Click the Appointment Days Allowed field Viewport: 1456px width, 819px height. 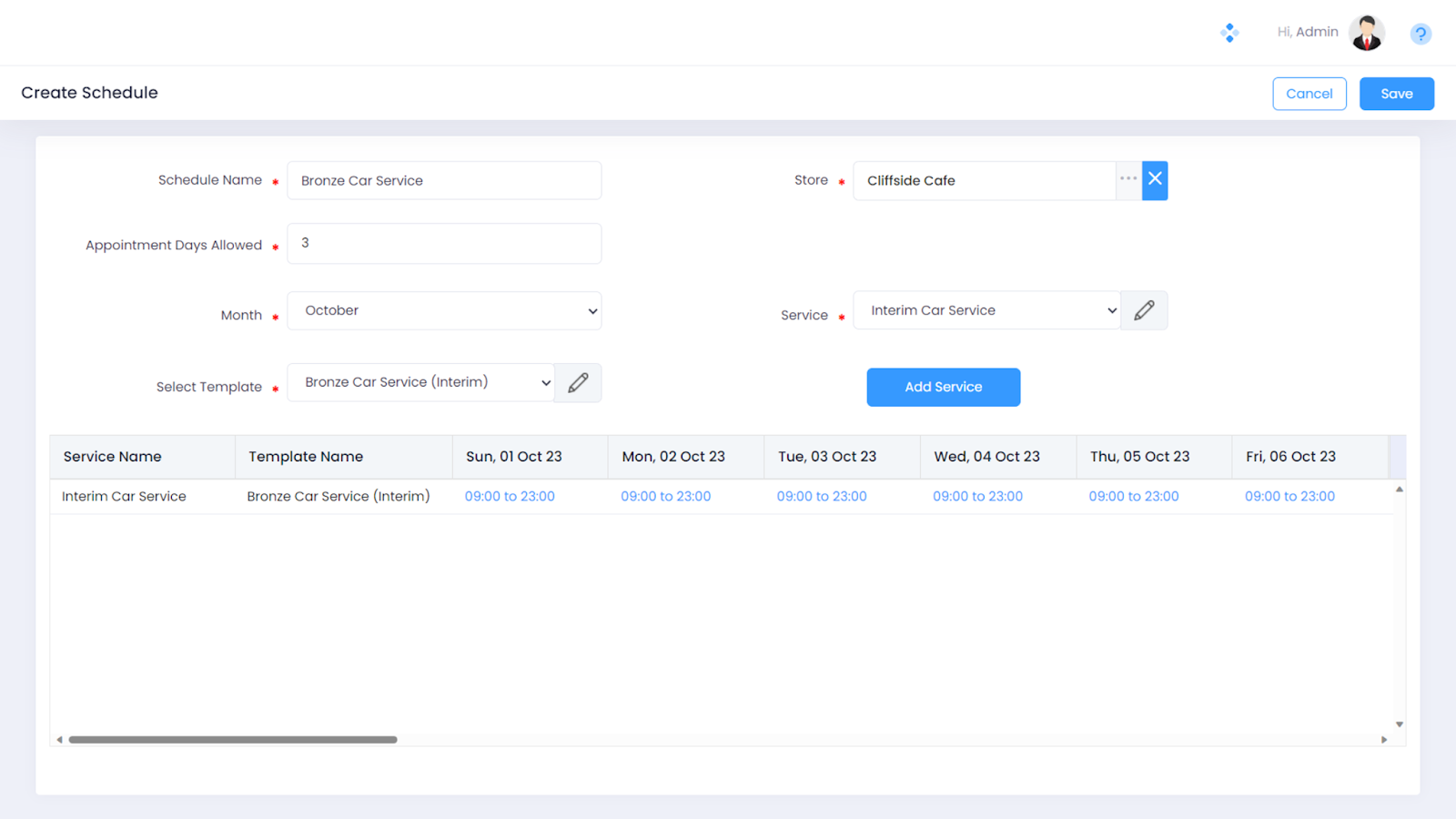(444, 244)
